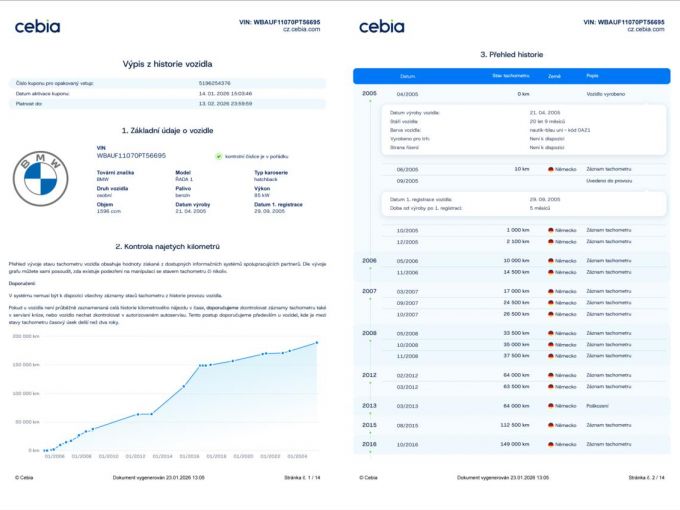This screenshot has height=510, width=680.
Task: Click the German flag in the 10/2016 row
Action: 552,443
